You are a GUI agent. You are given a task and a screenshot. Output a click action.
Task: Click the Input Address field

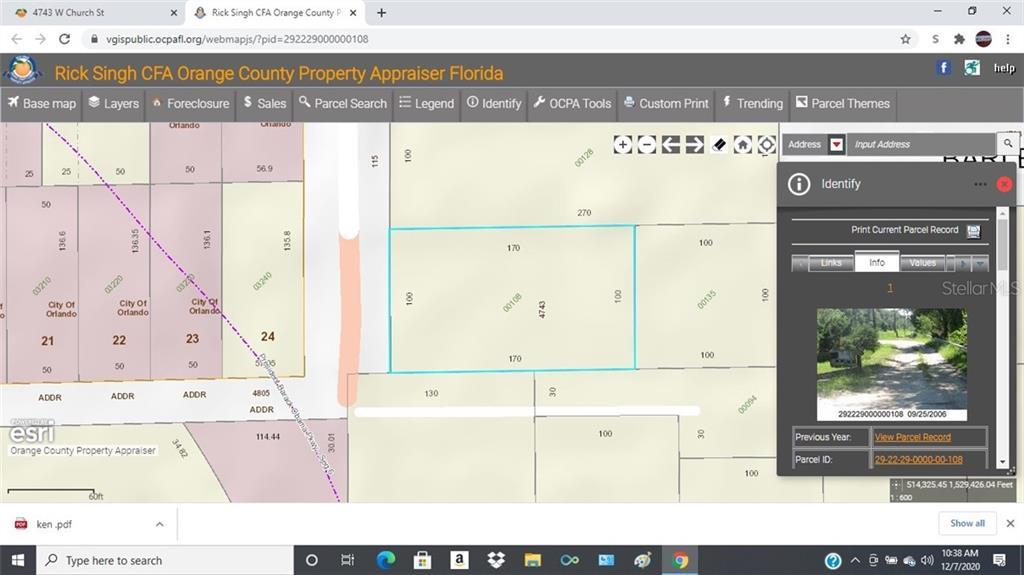(921, 144)
